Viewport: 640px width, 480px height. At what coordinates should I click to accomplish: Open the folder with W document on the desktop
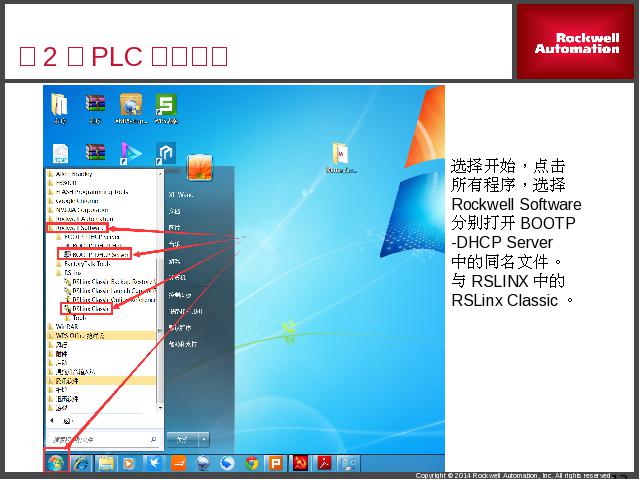(341, 158)
